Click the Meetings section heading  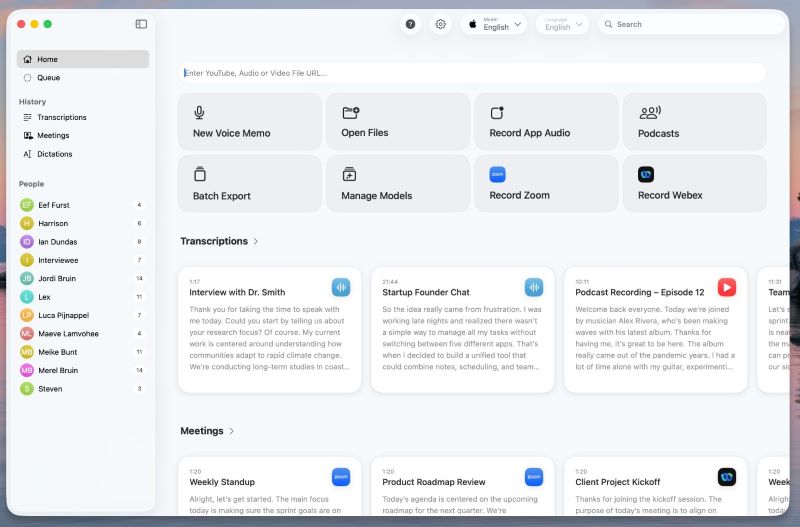pyautogui.click(x=202, y=431)
